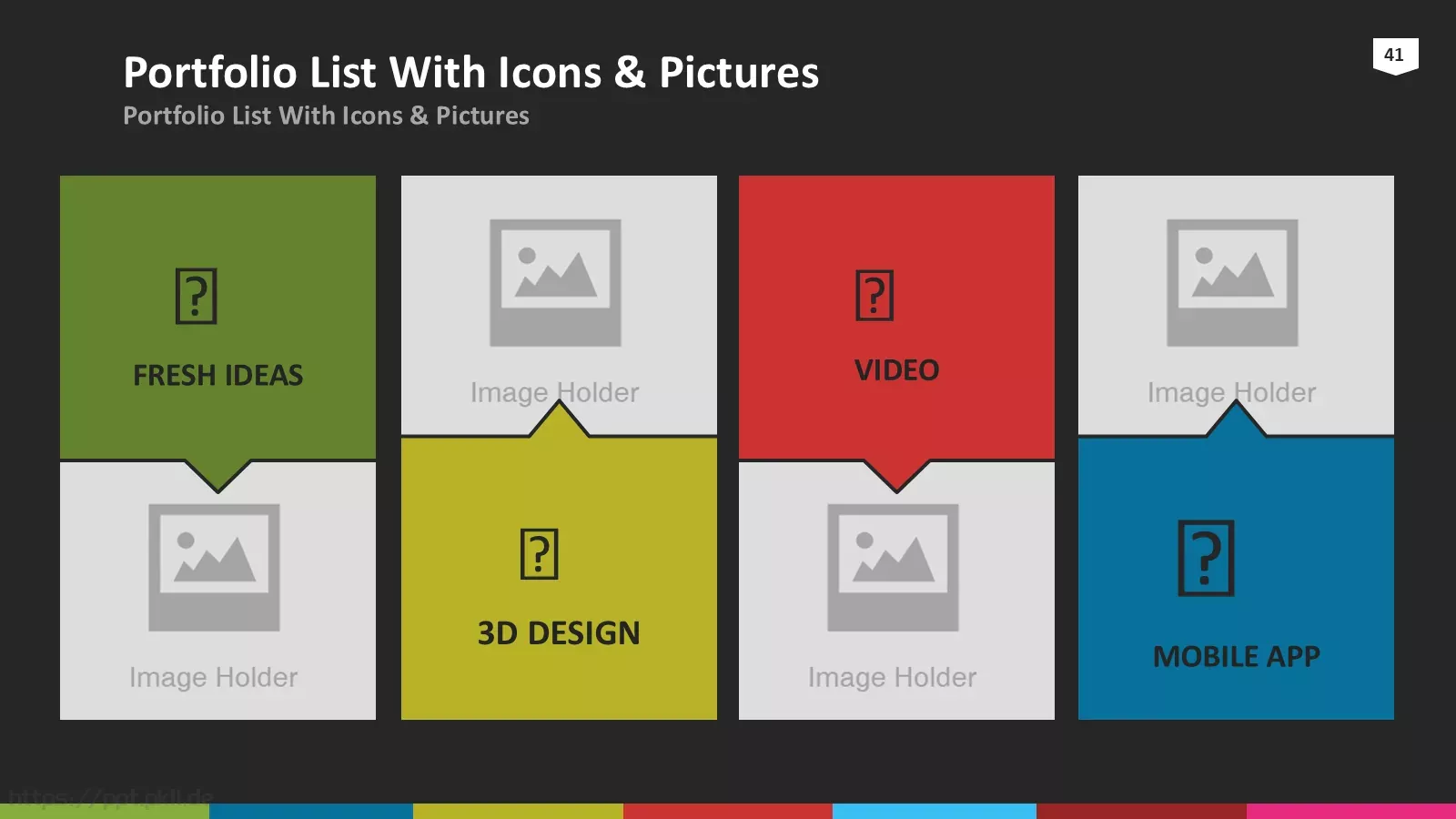Click Image Holder text below VIDEO

tap(893, 677)
